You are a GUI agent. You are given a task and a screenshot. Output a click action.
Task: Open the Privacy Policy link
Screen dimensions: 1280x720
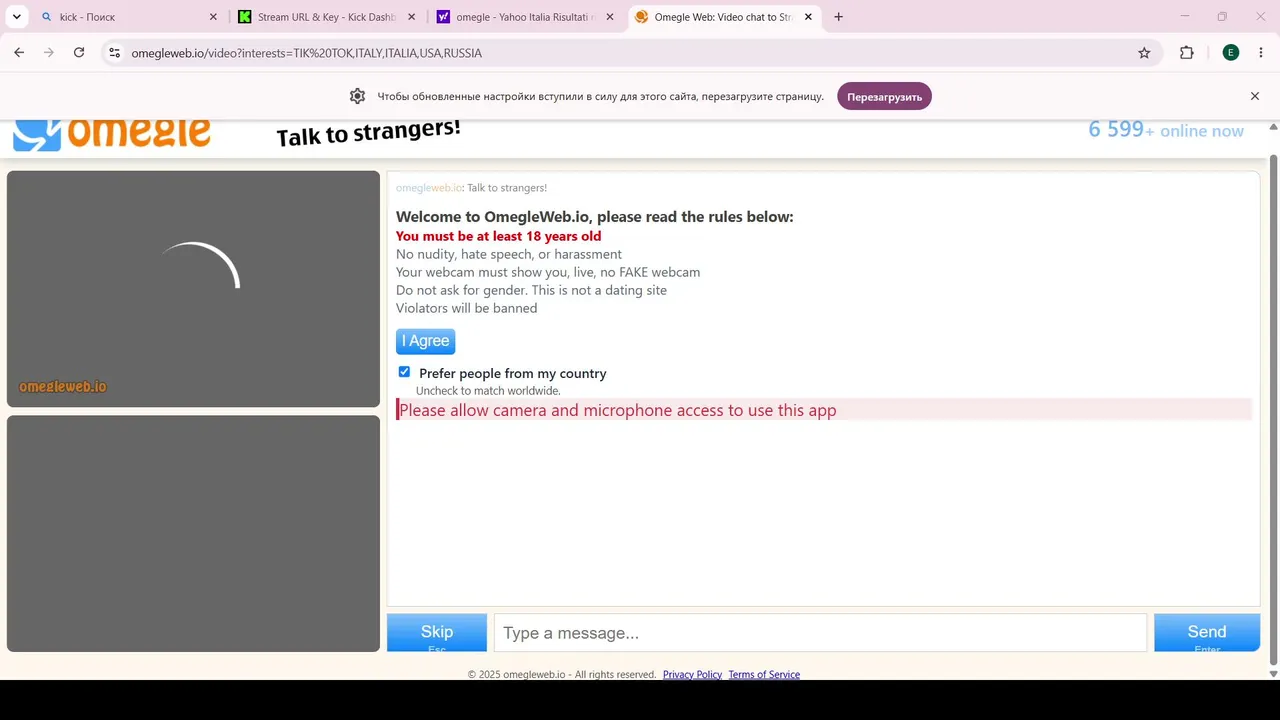click(692, 674)
